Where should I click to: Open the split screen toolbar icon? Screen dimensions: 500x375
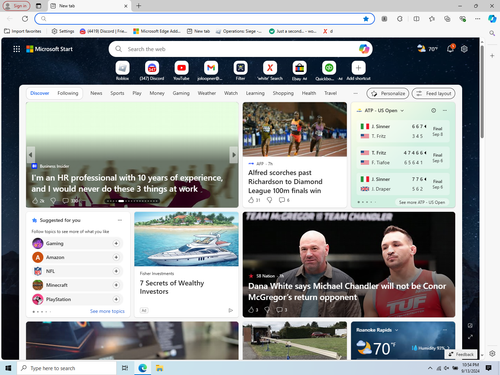(416, 19)
